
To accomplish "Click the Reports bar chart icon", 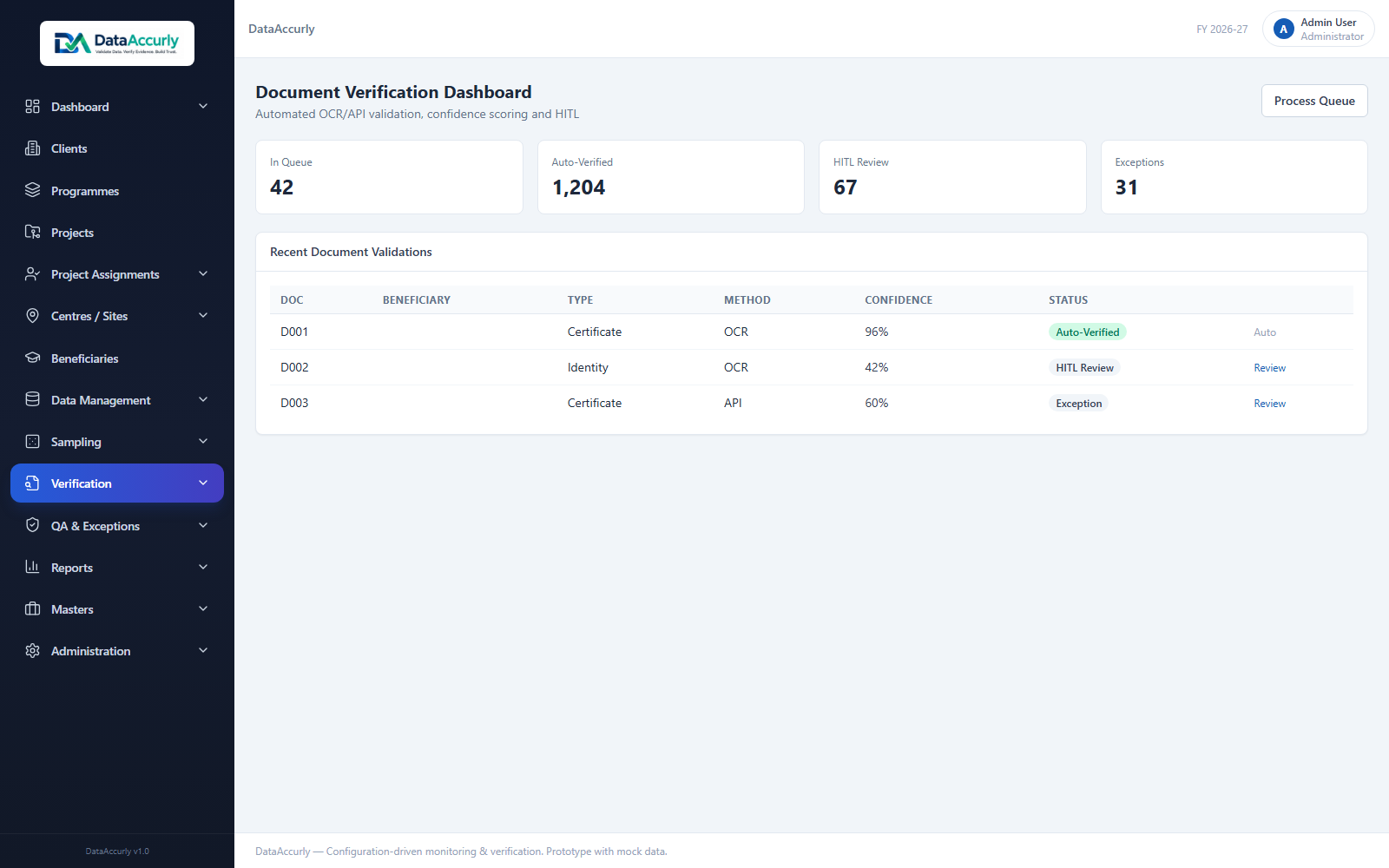I will [32, 567].
